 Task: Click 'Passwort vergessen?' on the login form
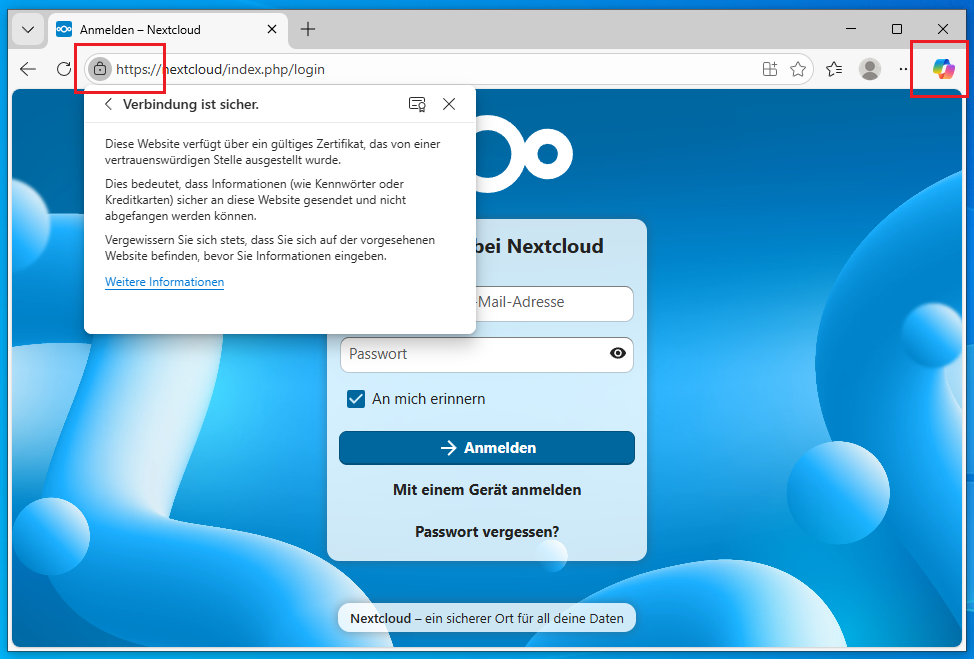pyautogui.click(x=486, y=531)
